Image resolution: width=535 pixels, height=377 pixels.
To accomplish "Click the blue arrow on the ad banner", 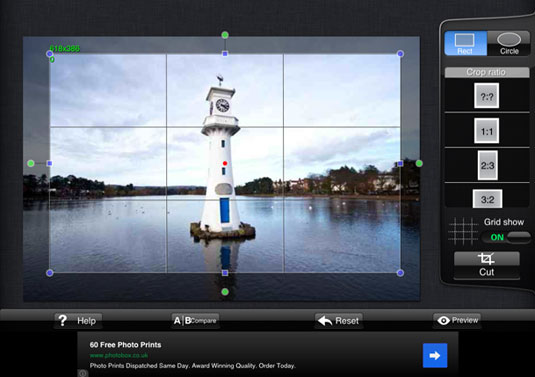I will tap(435, 356).
